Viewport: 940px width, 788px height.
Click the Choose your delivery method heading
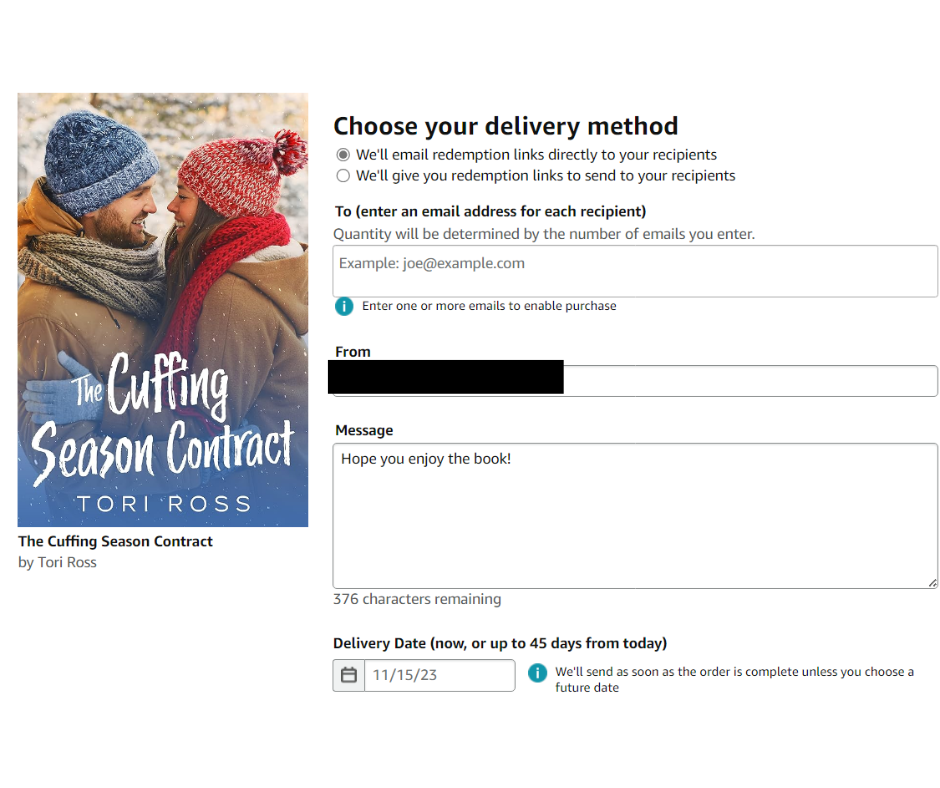pos(505,126)
